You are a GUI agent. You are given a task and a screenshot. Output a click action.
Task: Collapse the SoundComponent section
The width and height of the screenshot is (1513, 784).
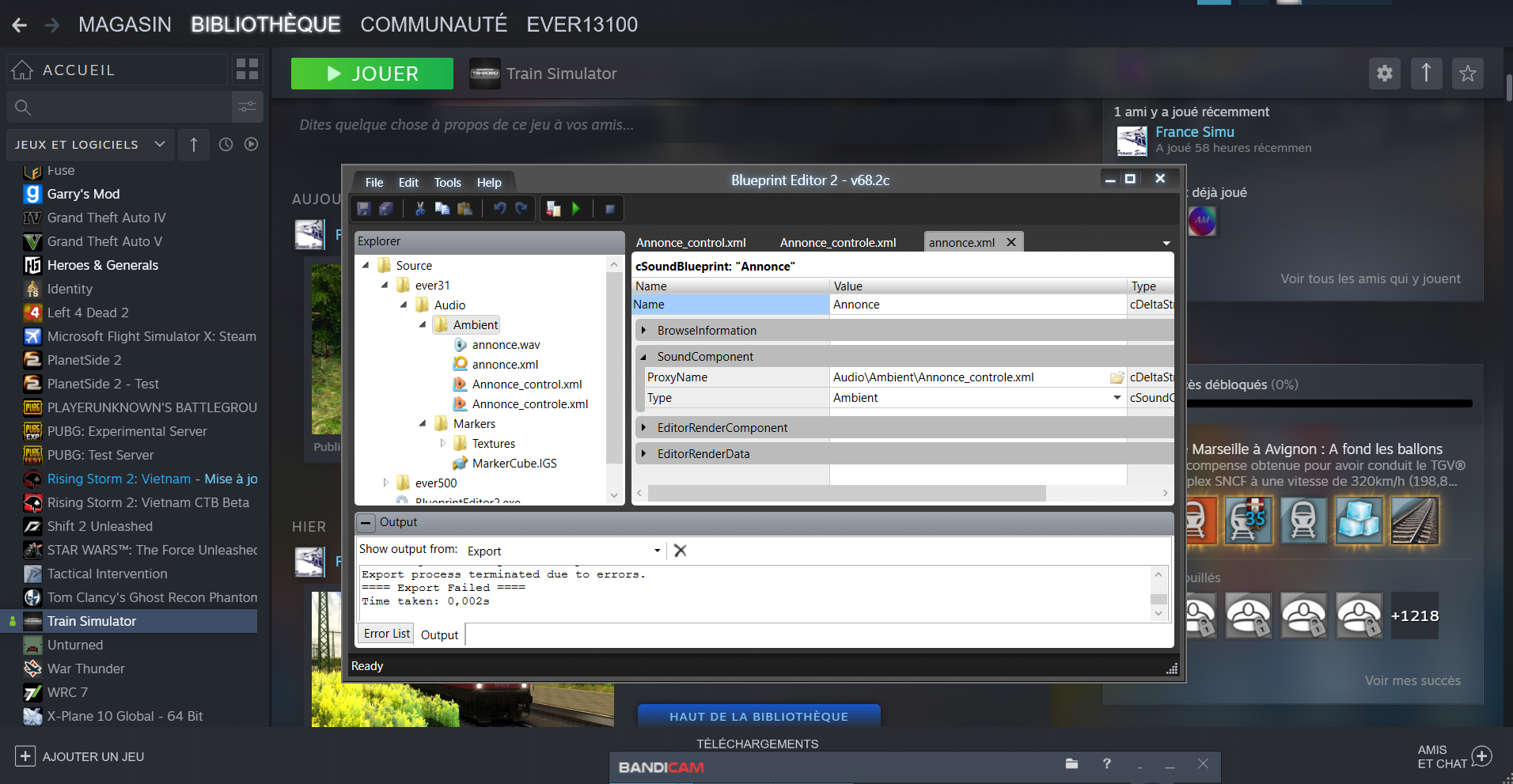click(x=643, y=357)
